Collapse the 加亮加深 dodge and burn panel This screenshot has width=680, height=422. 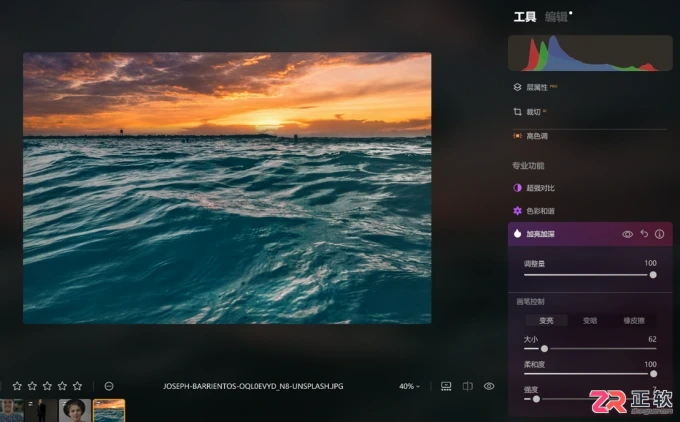(540, 234)
